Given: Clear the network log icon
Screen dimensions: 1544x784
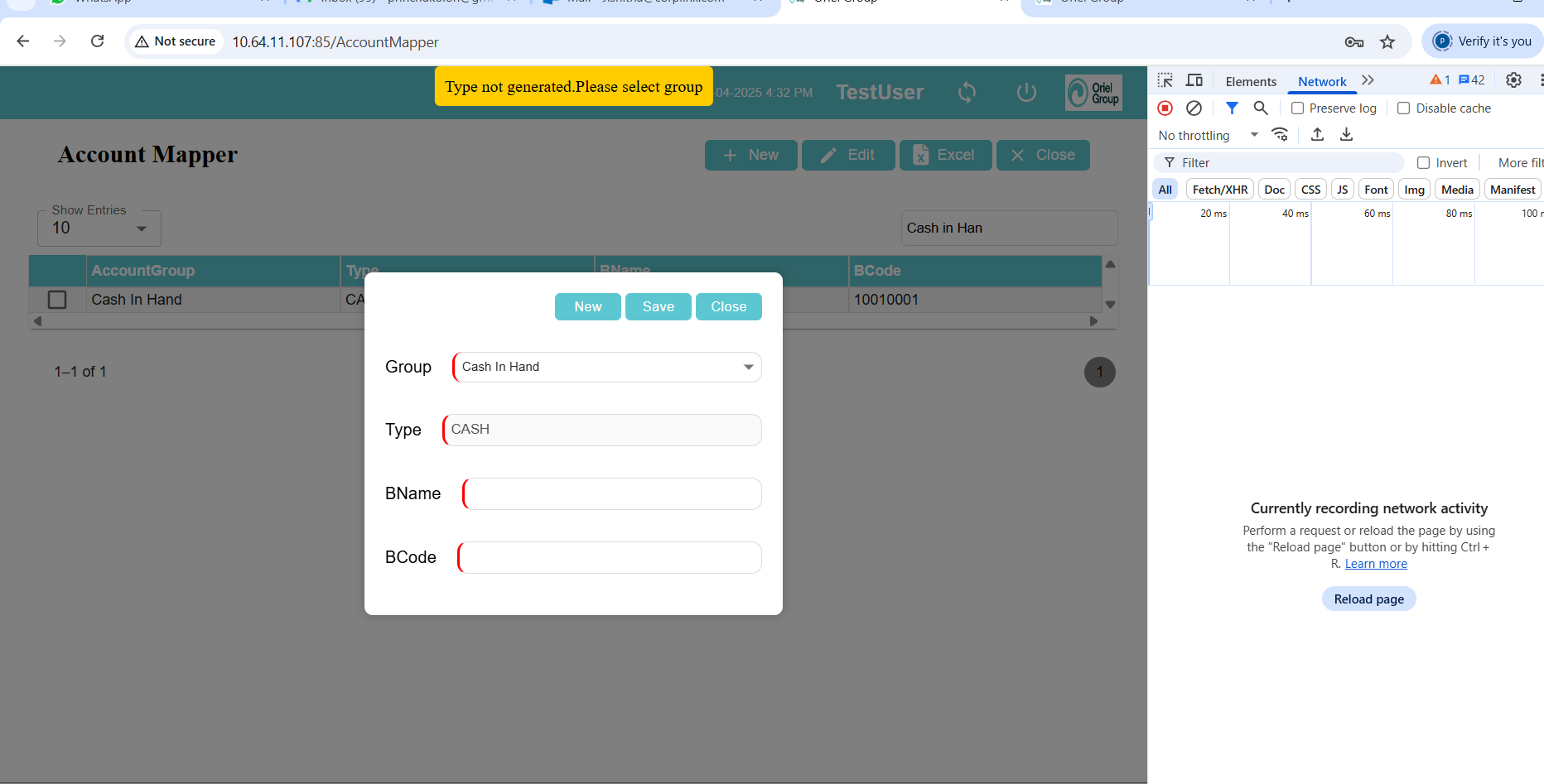Looking at the screenshot, I should coord(1194,108).
